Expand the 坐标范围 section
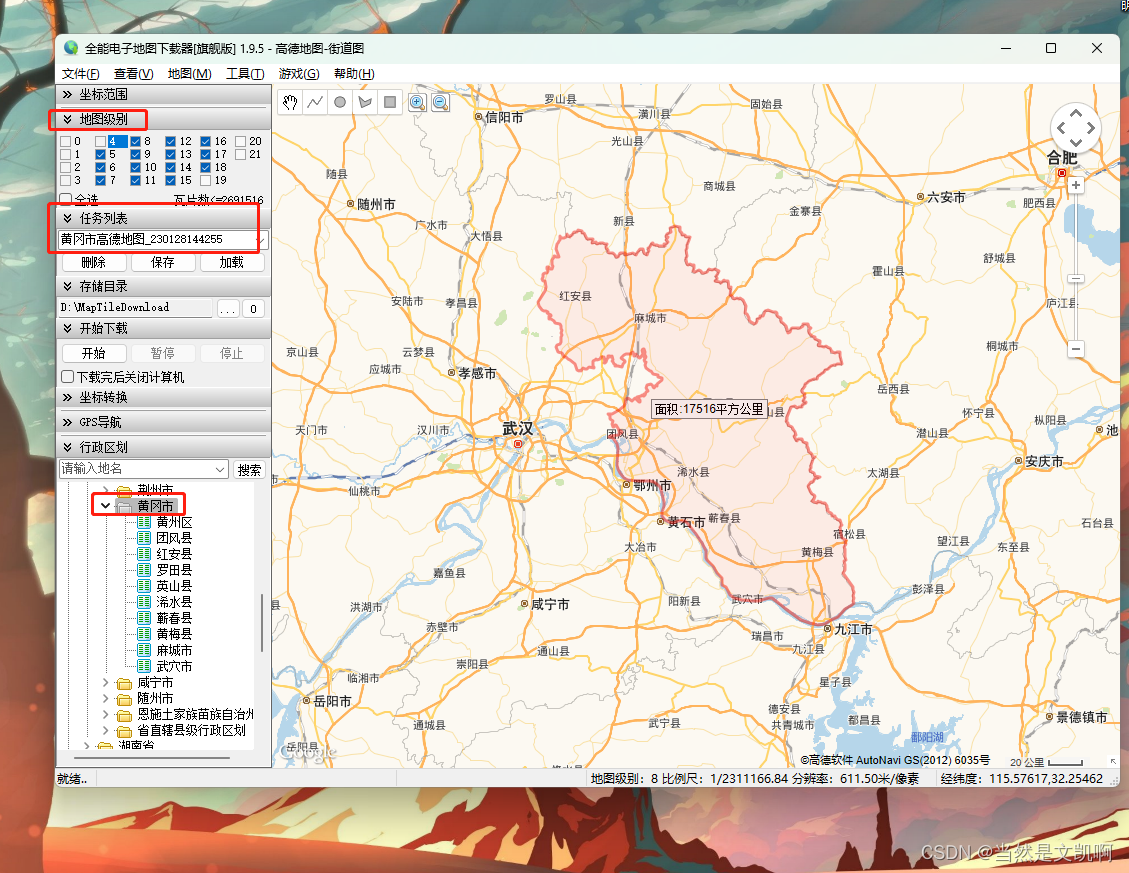The image size is (1129, 873). point(98,93)
